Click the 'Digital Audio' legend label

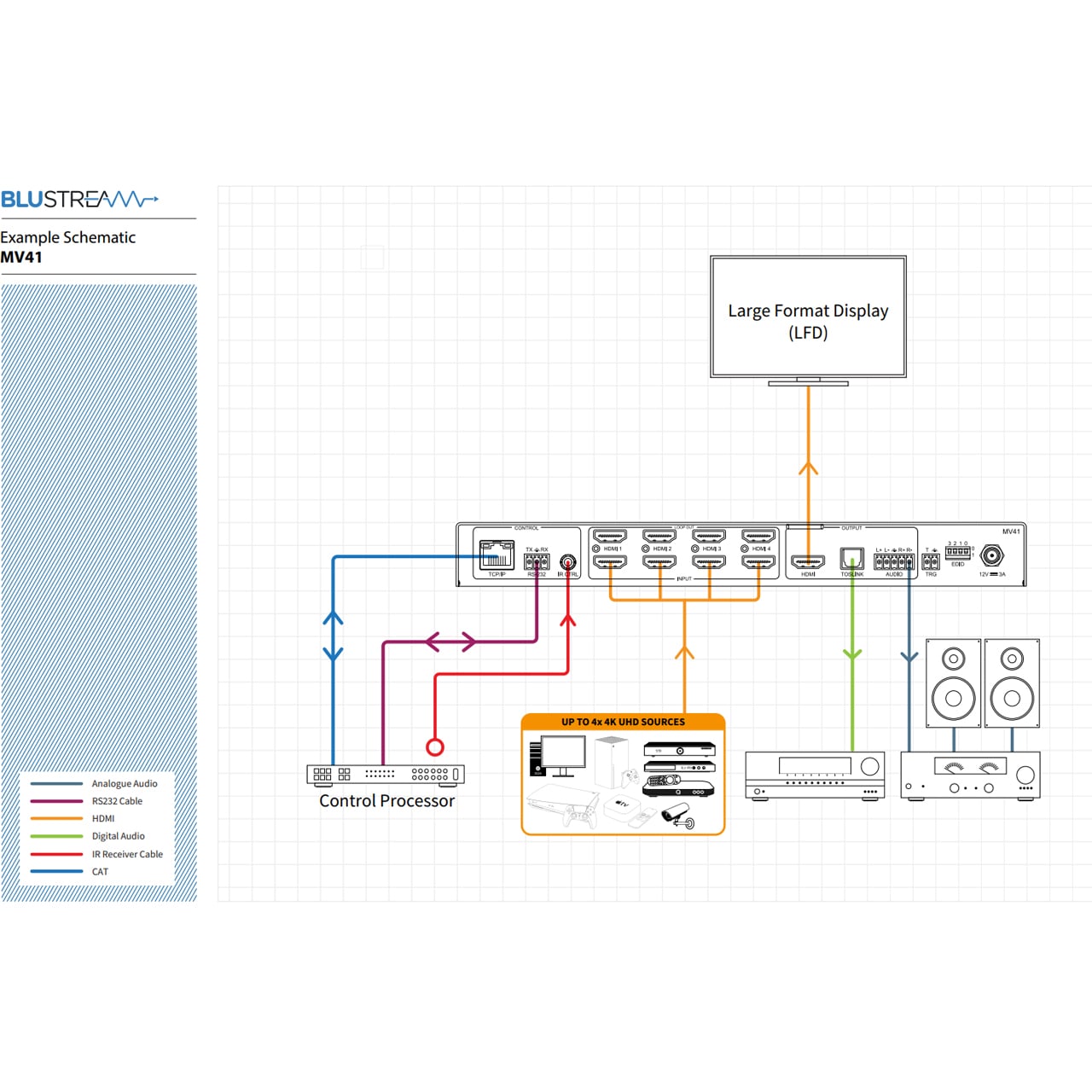(x=119, y=836)
